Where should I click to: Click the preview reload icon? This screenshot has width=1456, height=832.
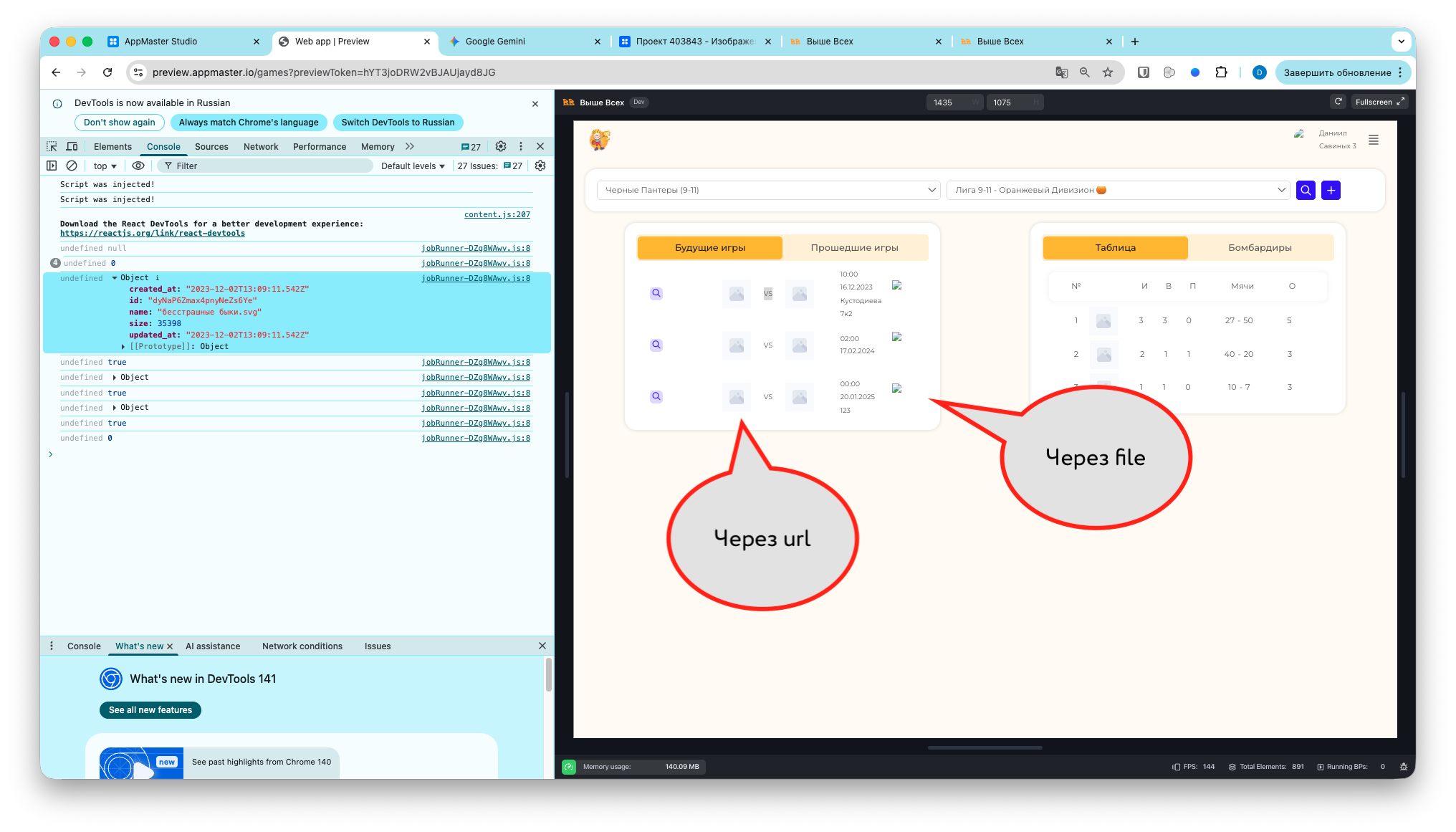(x=1338, y=102)
